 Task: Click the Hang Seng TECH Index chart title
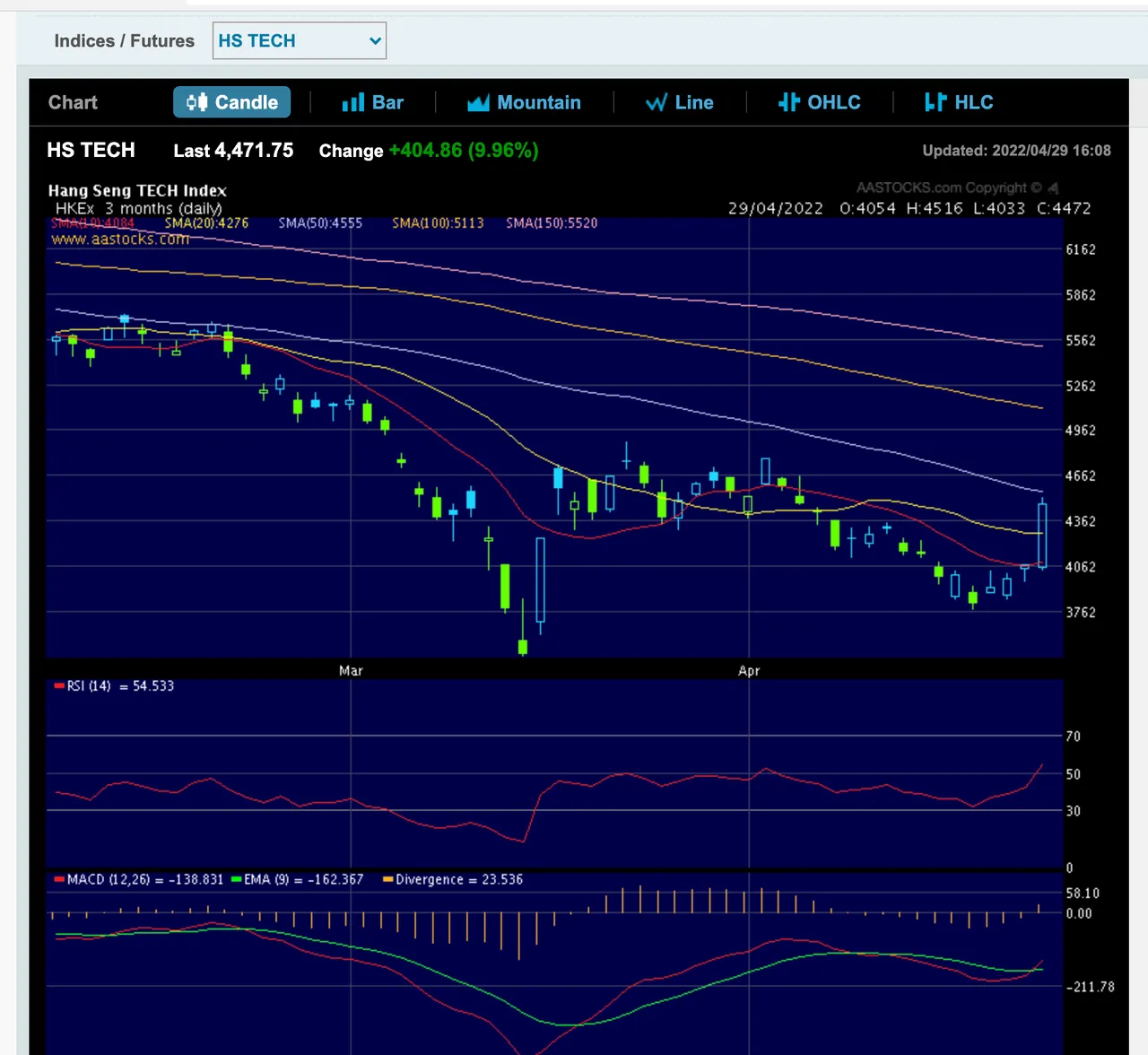pos(137,190)
